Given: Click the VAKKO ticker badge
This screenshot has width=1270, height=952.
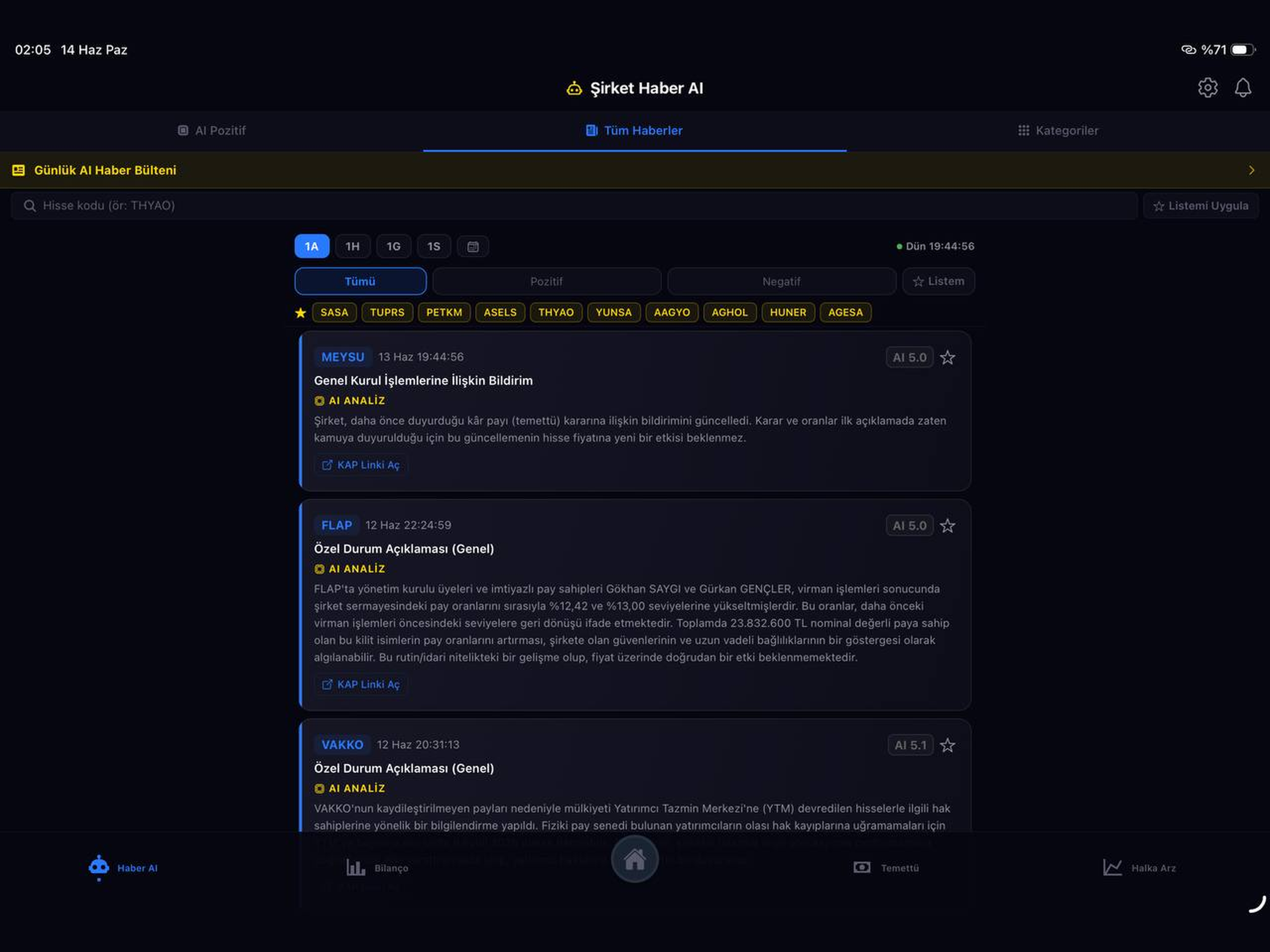Looking at the screenshot, I should (342, 745).
